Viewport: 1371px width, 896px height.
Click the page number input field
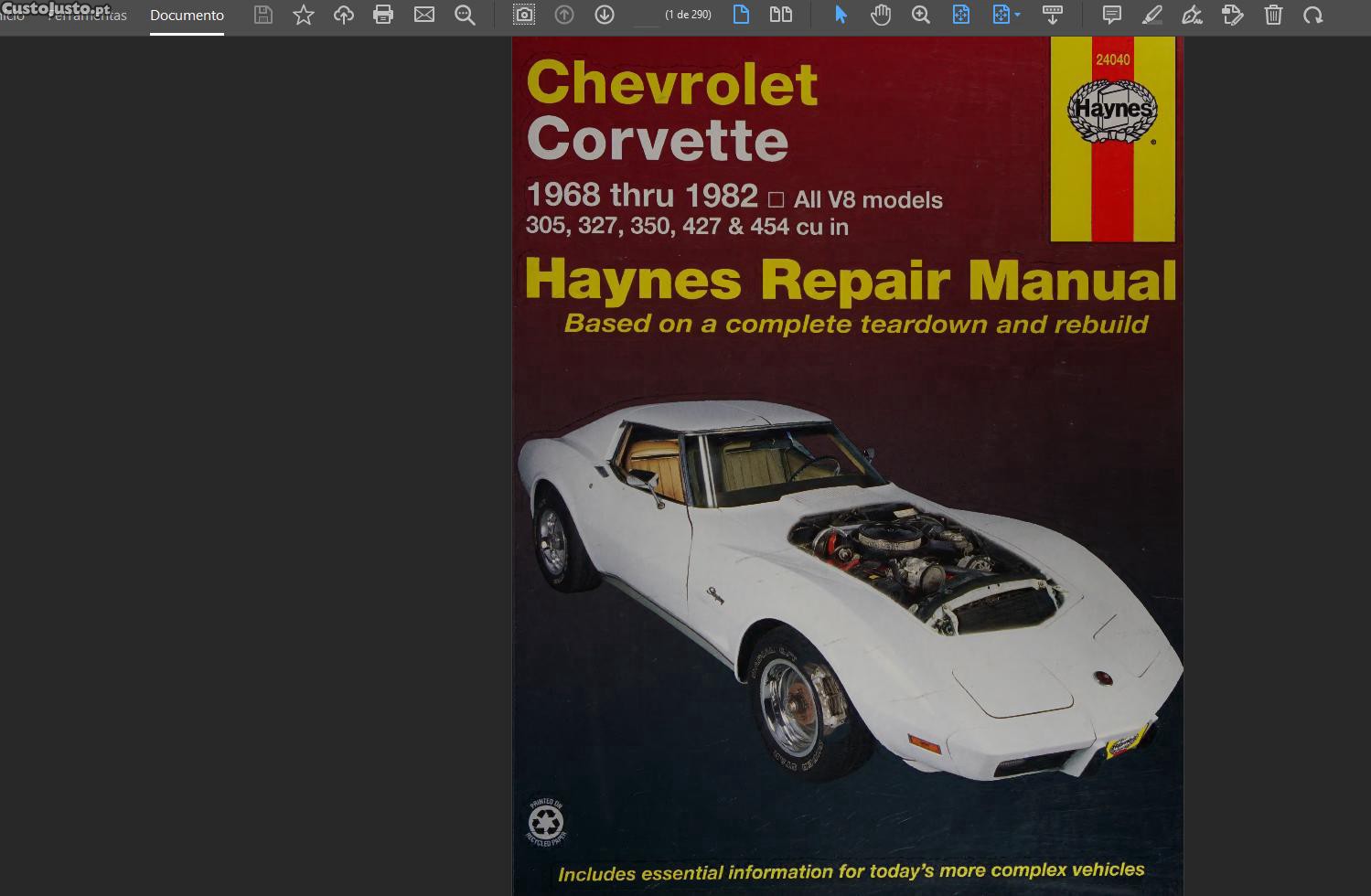(x=646, y=16)
